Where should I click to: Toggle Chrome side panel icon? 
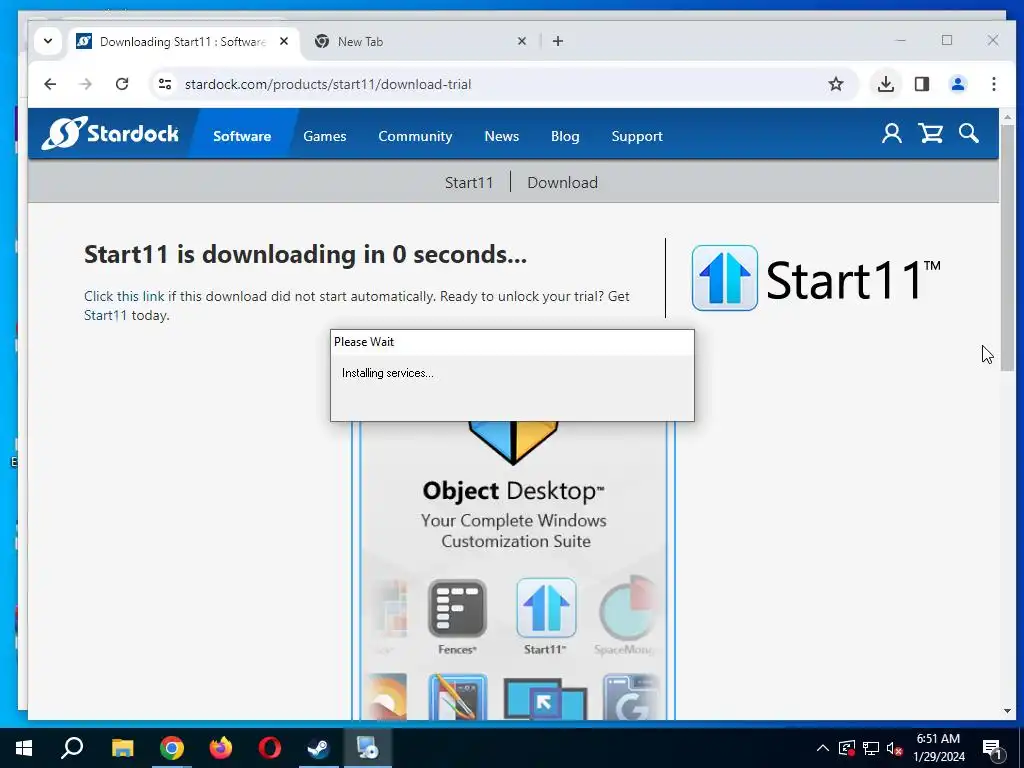pyautogui.click(x=921, y=84)
